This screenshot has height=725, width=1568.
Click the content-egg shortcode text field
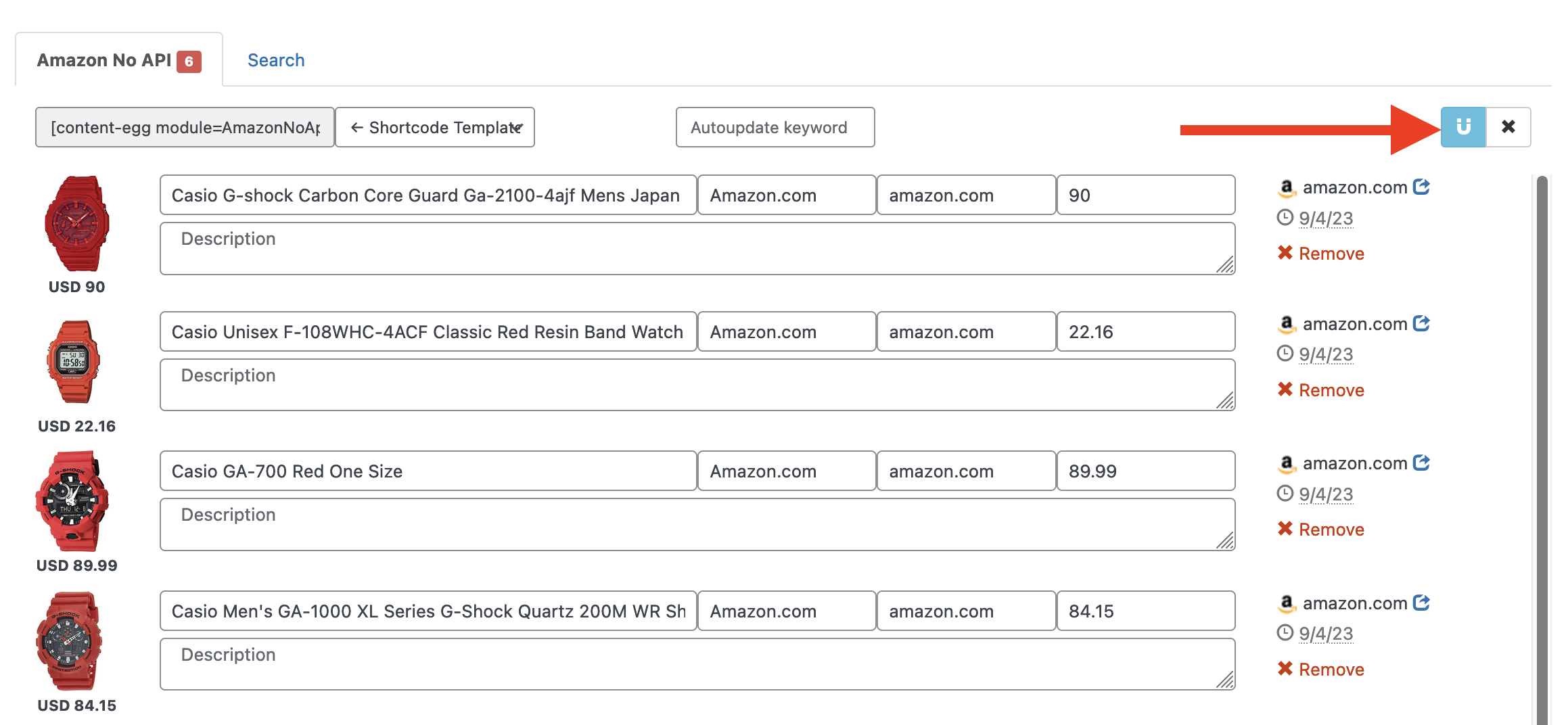[x=185, y=127]
